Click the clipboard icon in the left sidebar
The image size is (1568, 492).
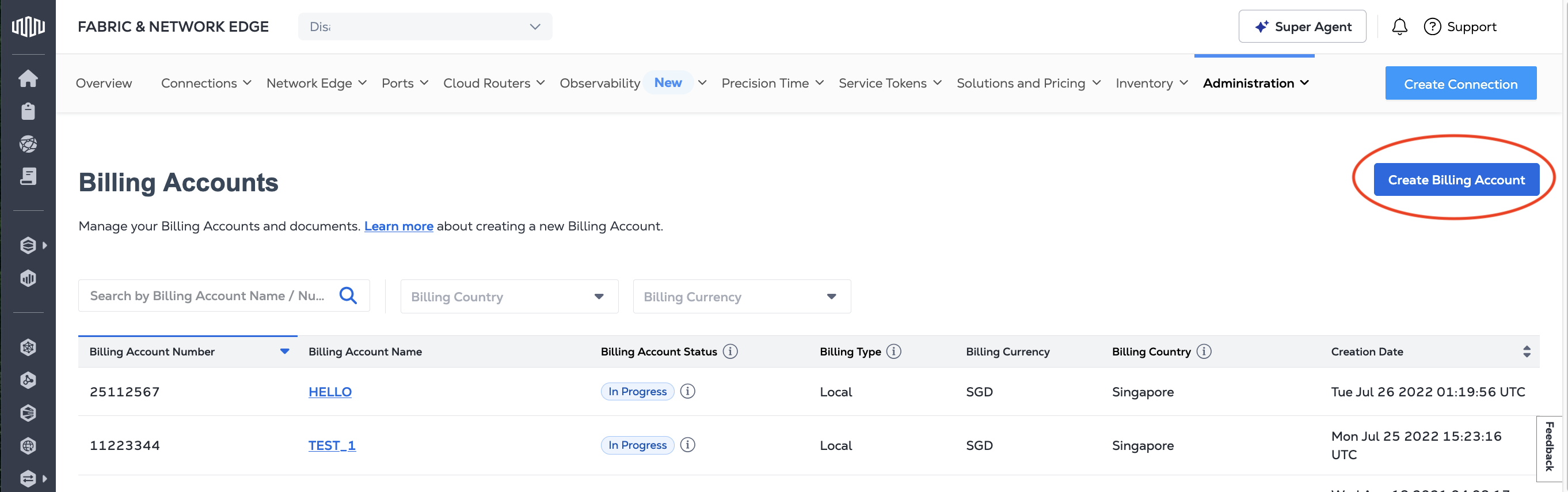28,111
